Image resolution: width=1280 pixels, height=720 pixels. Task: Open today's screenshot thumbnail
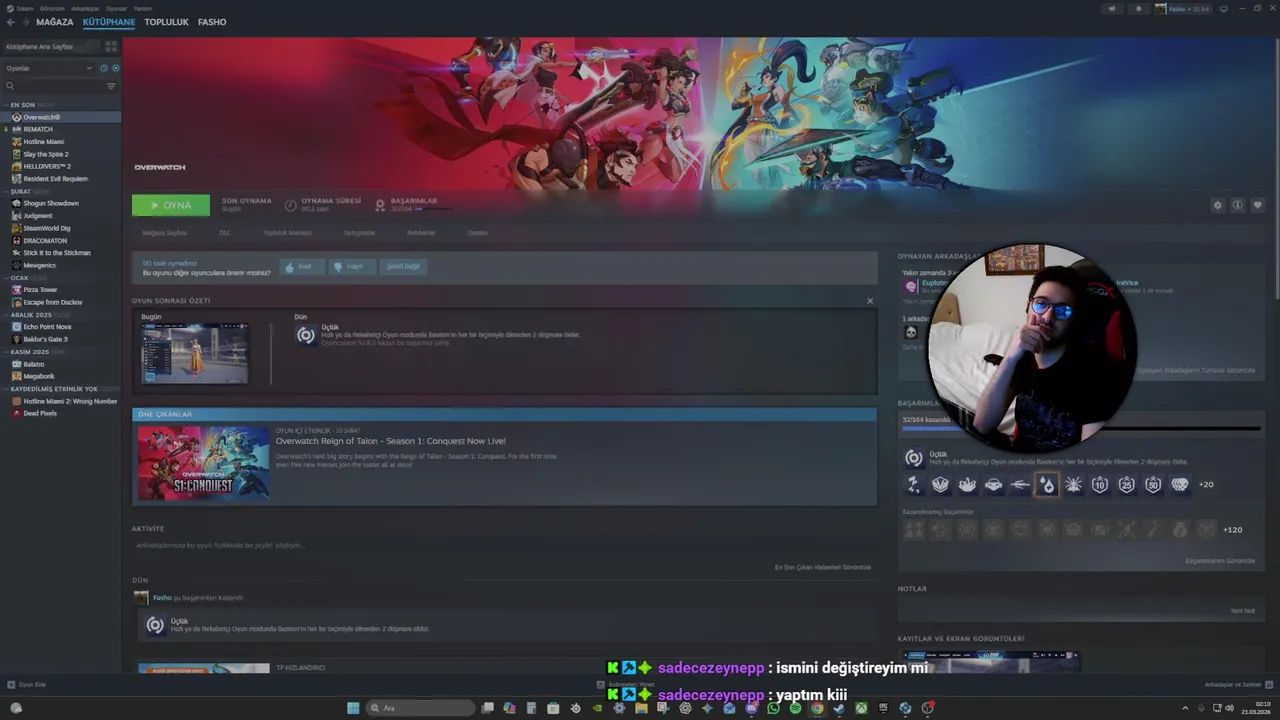(x=195, y=353)
